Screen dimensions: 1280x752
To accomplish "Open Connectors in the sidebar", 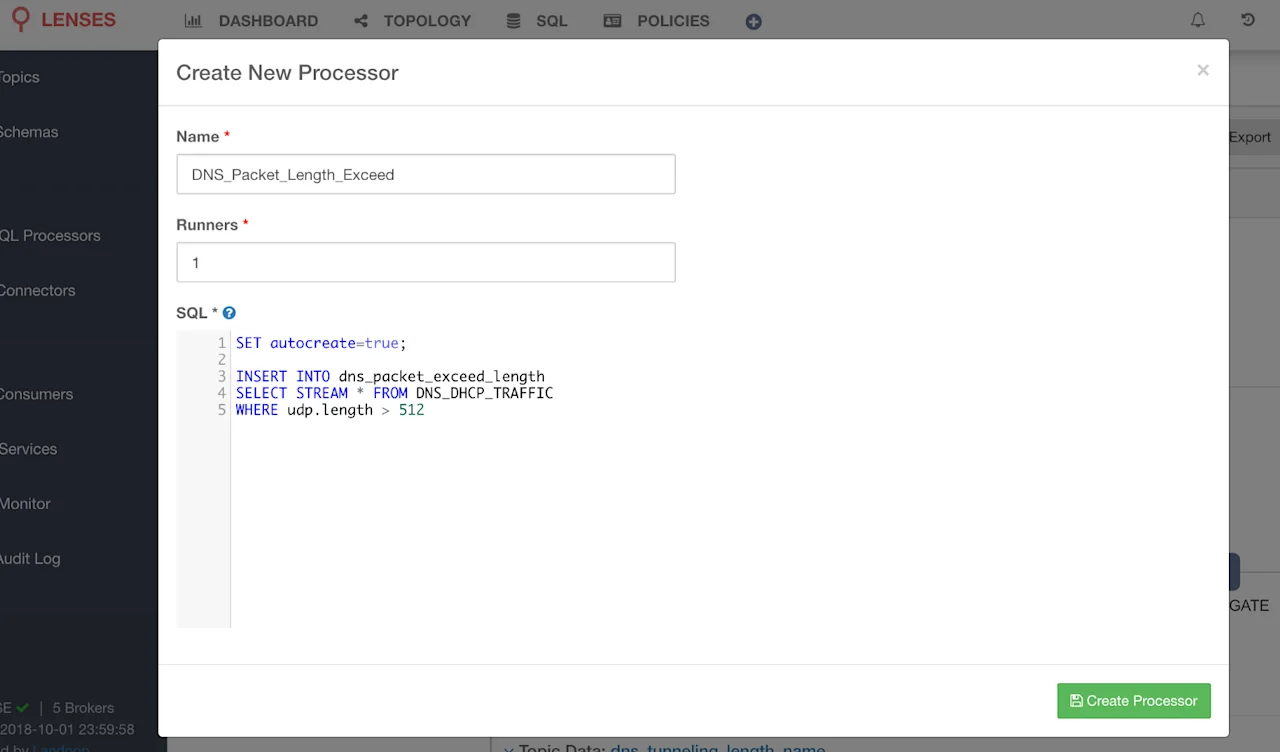I will point(37,291).
